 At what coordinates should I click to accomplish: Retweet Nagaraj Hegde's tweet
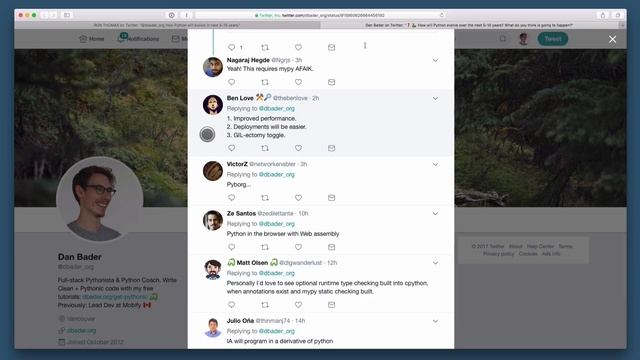265,82
